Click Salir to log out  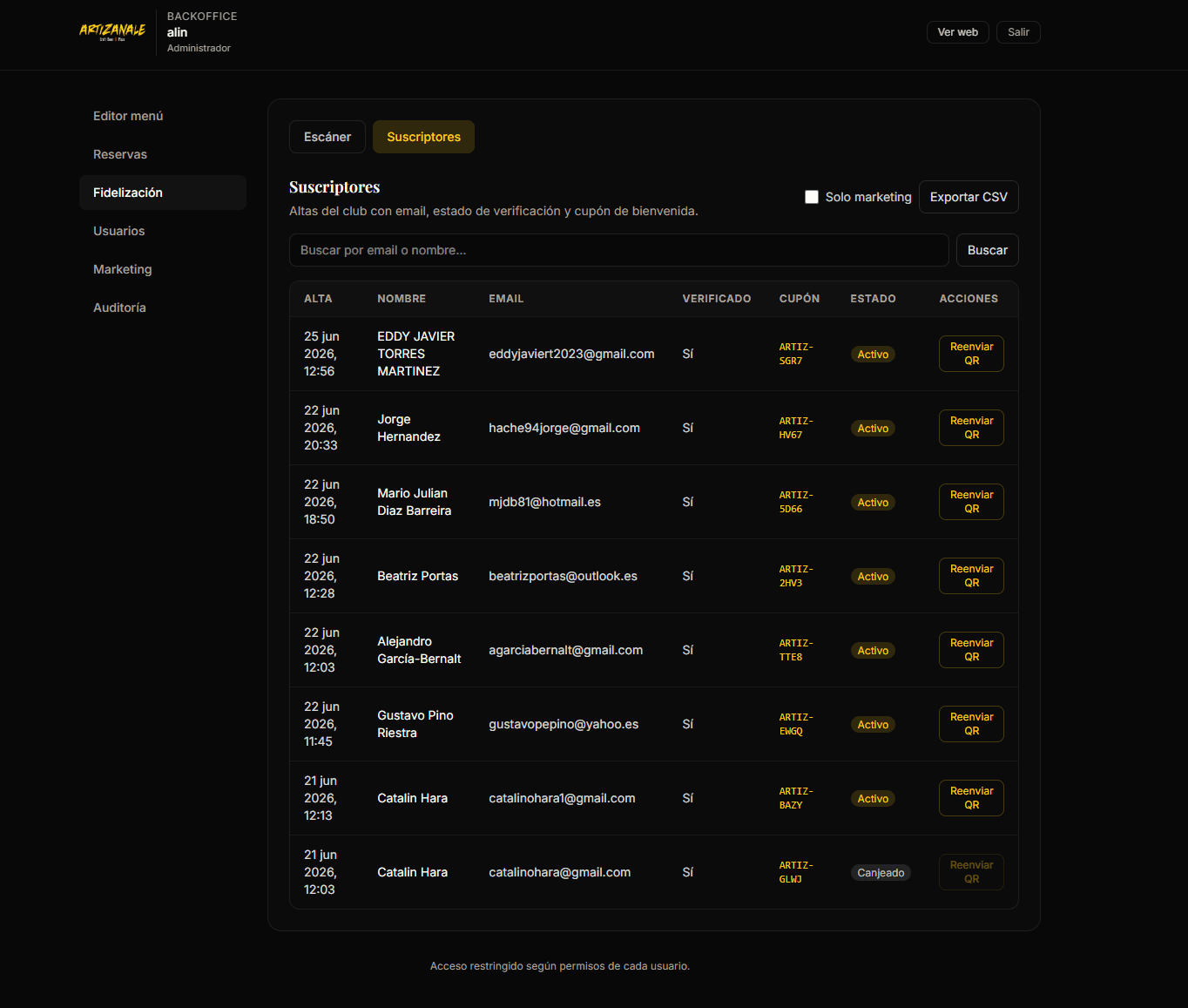pos(1018,32)
